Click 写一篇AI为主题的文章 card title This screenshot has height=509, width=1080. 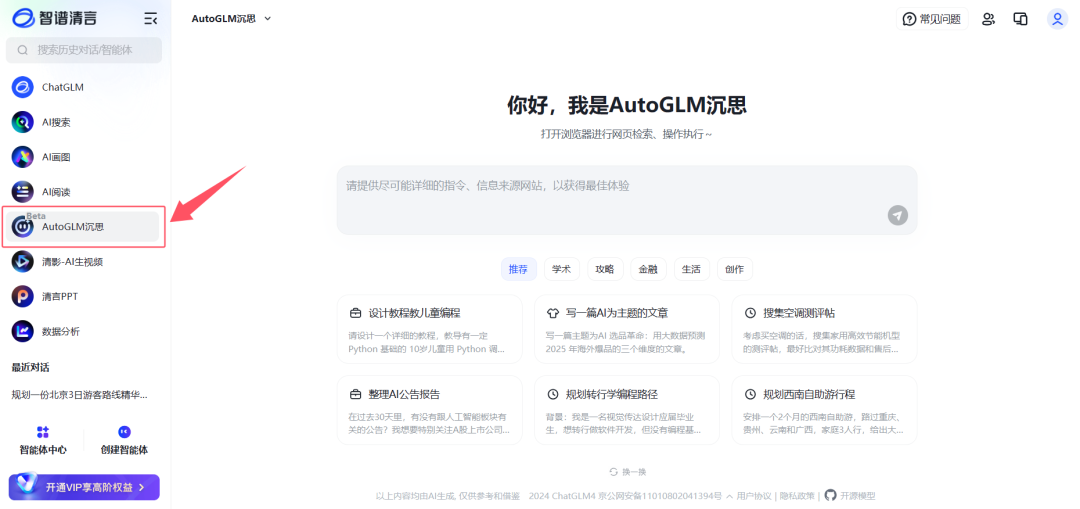click(617, 313)
